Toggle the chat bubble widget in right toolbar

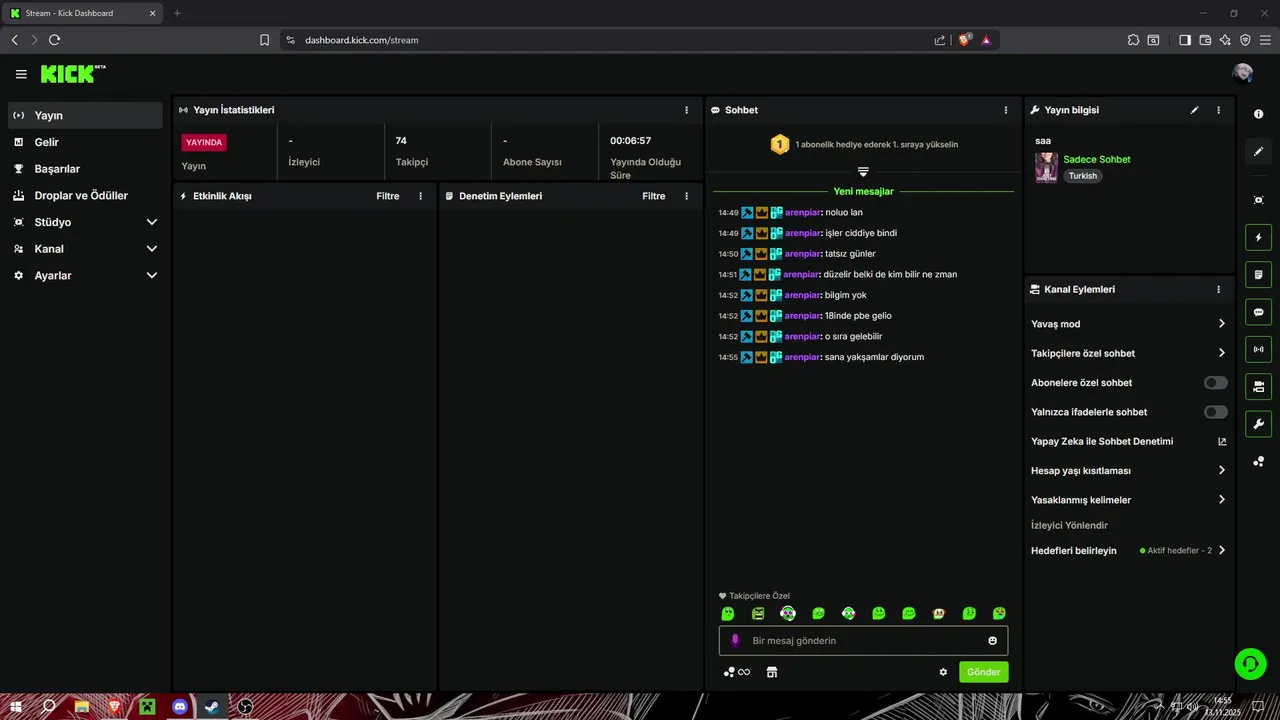point(1259,312)
